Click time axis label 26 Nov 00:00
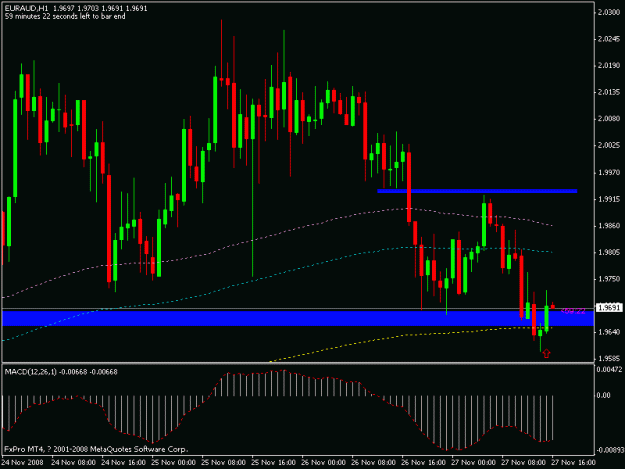625x469 pixels. point(324,463)
